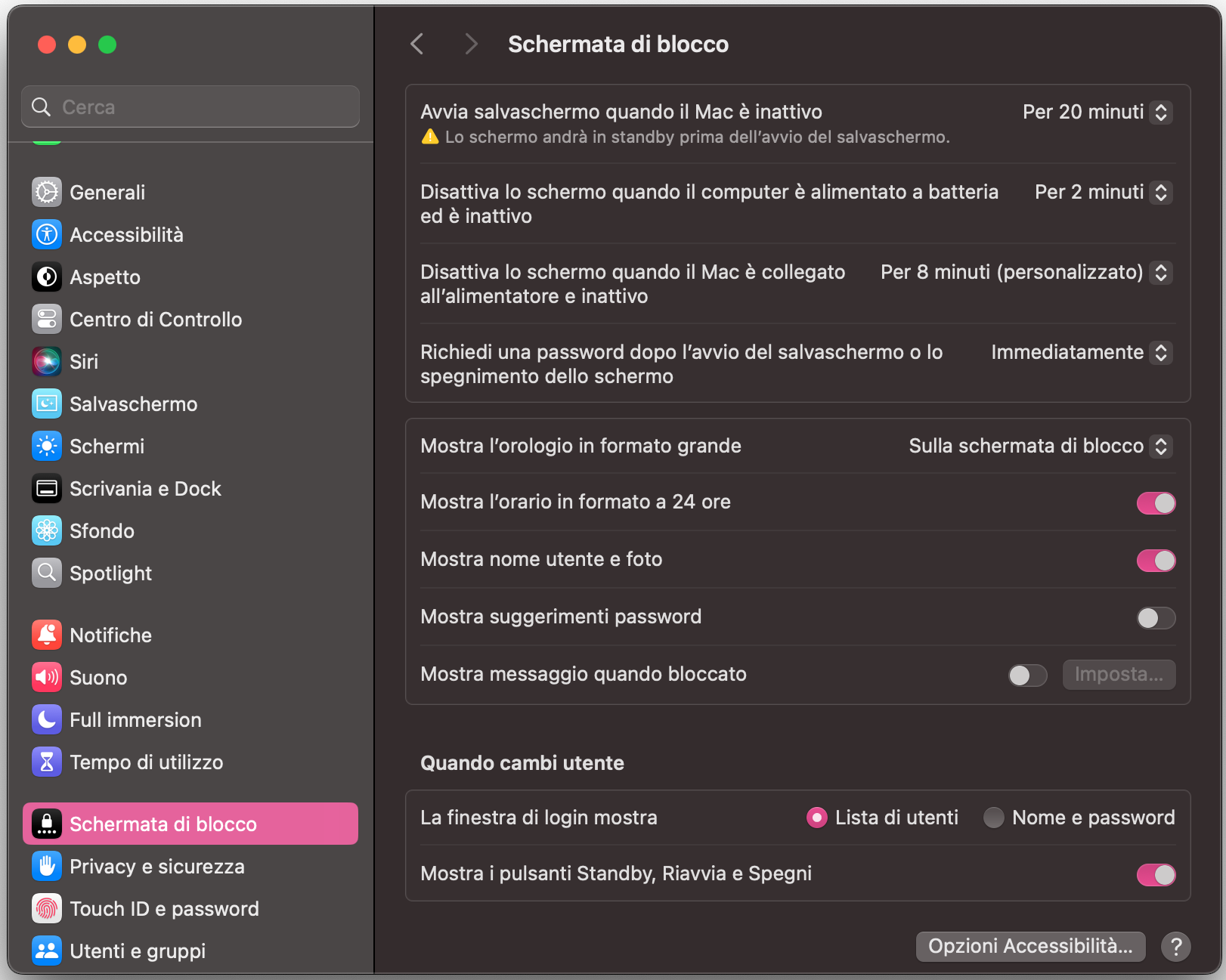This screenshot has width=1226, height=980.
Task: Click the Accessibilità icon in sidebar
Action: [46, 234]
